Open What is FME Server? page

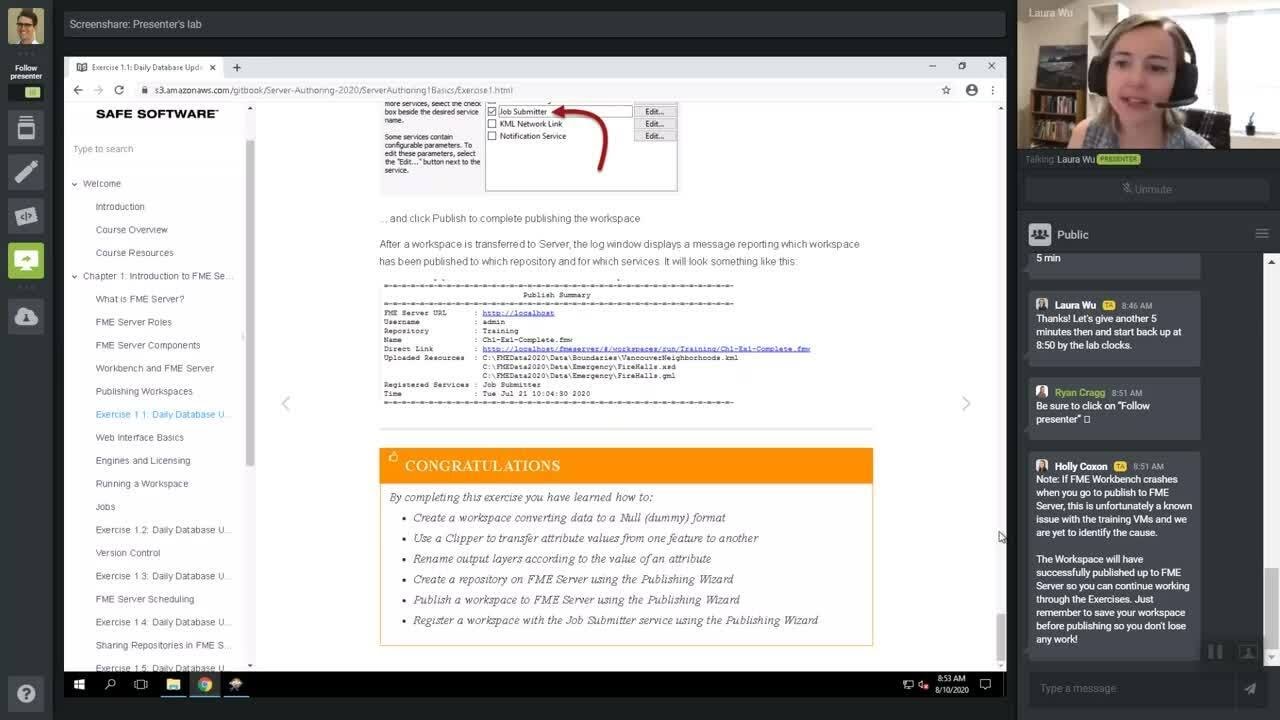pyautogui.click(x=140, y=299)
